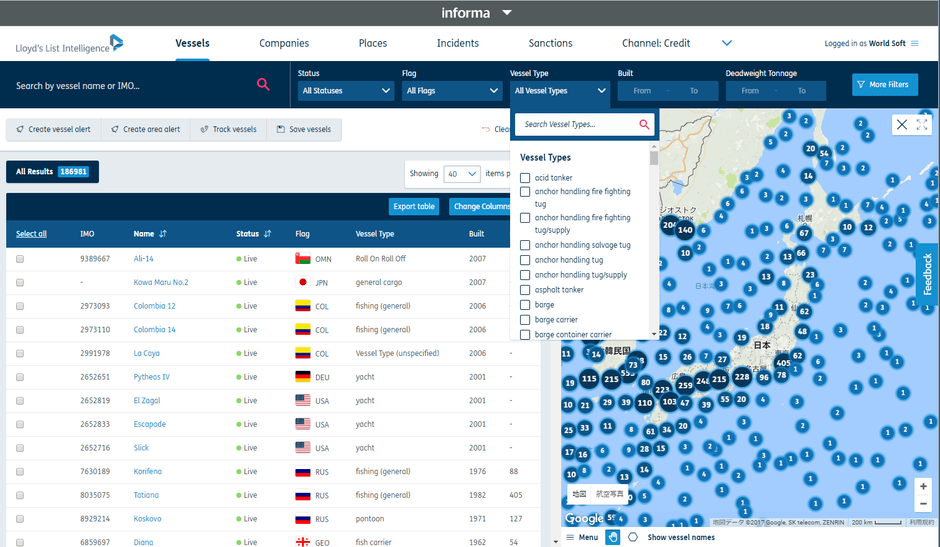Open the All Statuses dropdown
Image resolution: width=940 pixels, height=547 pixels.
346,91
